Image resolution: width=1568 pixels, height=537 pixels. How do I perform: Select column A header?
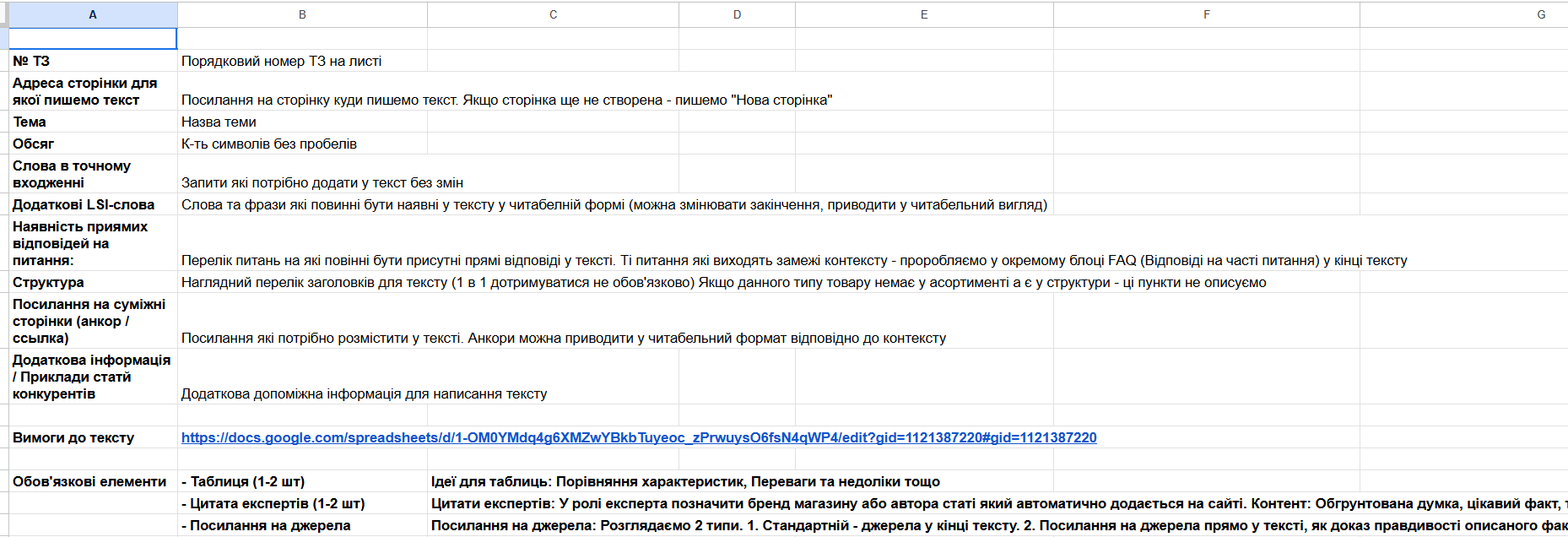93,14
